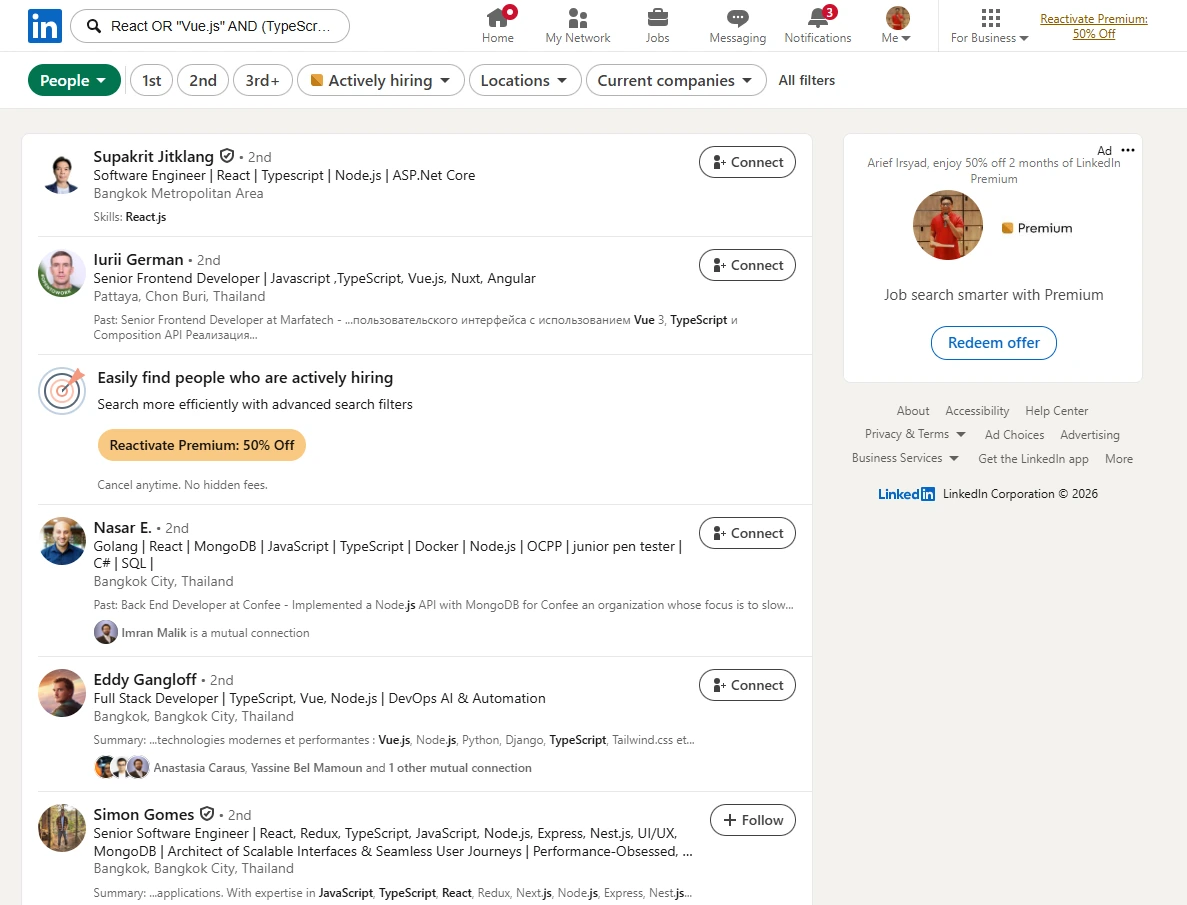Open the Notifications bell icon
1187x905 pixels.
(818, 26)
